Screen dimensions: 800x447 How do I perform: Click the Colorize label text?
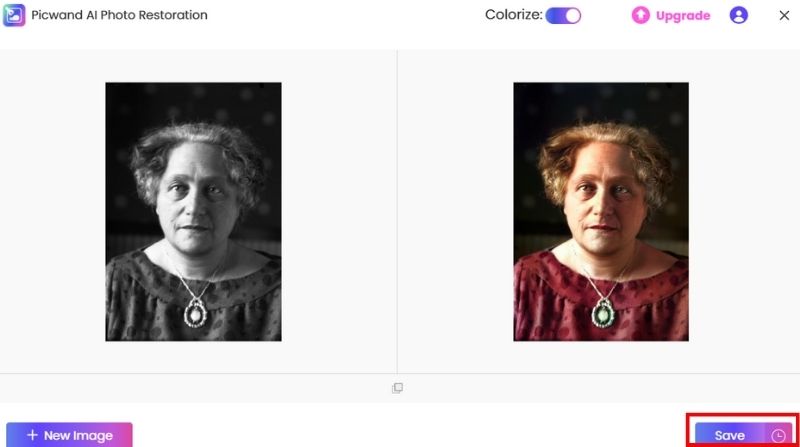coord(514,15)
